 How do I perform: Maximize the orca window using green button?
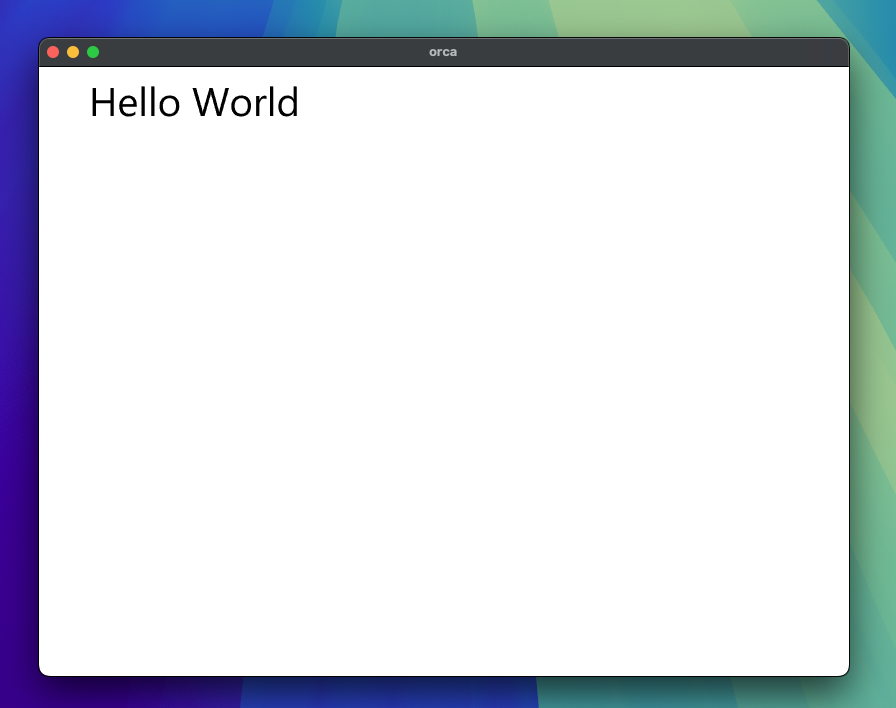pyautogui.click(x=93, y=52)
